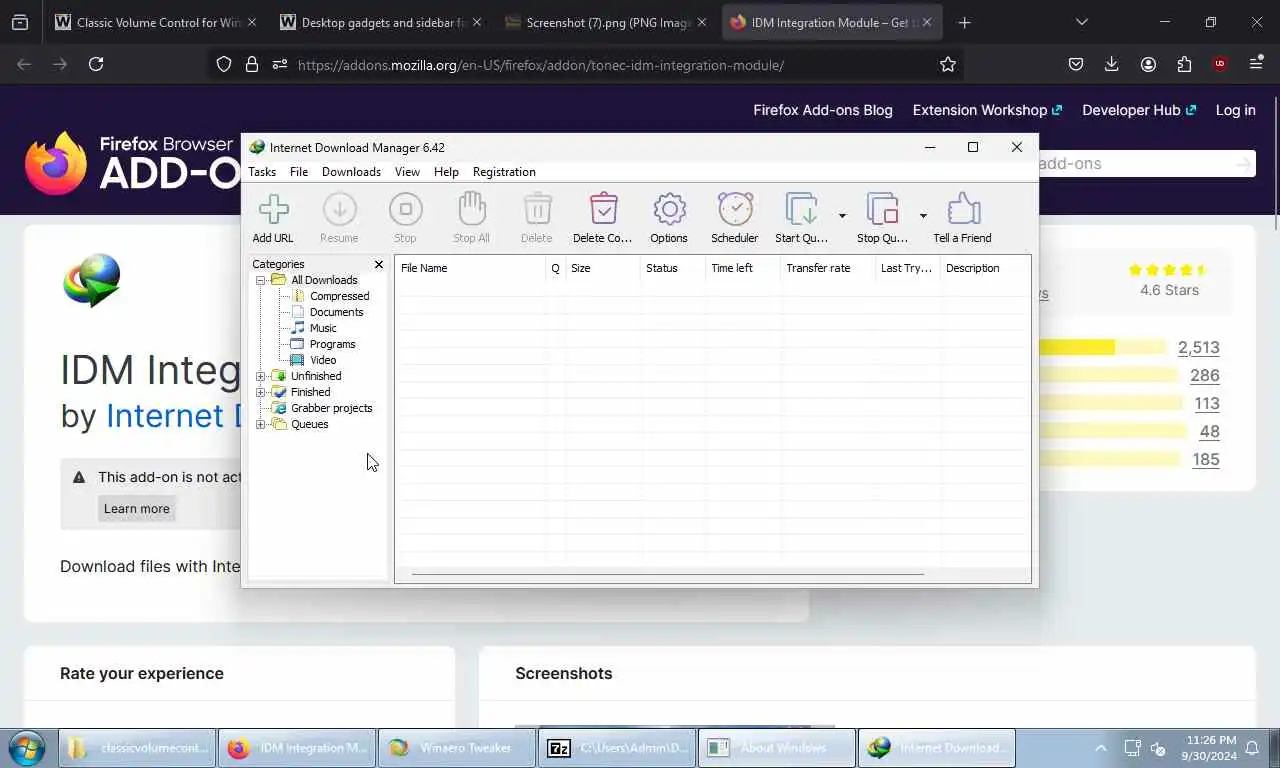Screen dimensions: 1280x768
Task: Sort by Transfer rate column header
Action: click(x=827, y=268)
